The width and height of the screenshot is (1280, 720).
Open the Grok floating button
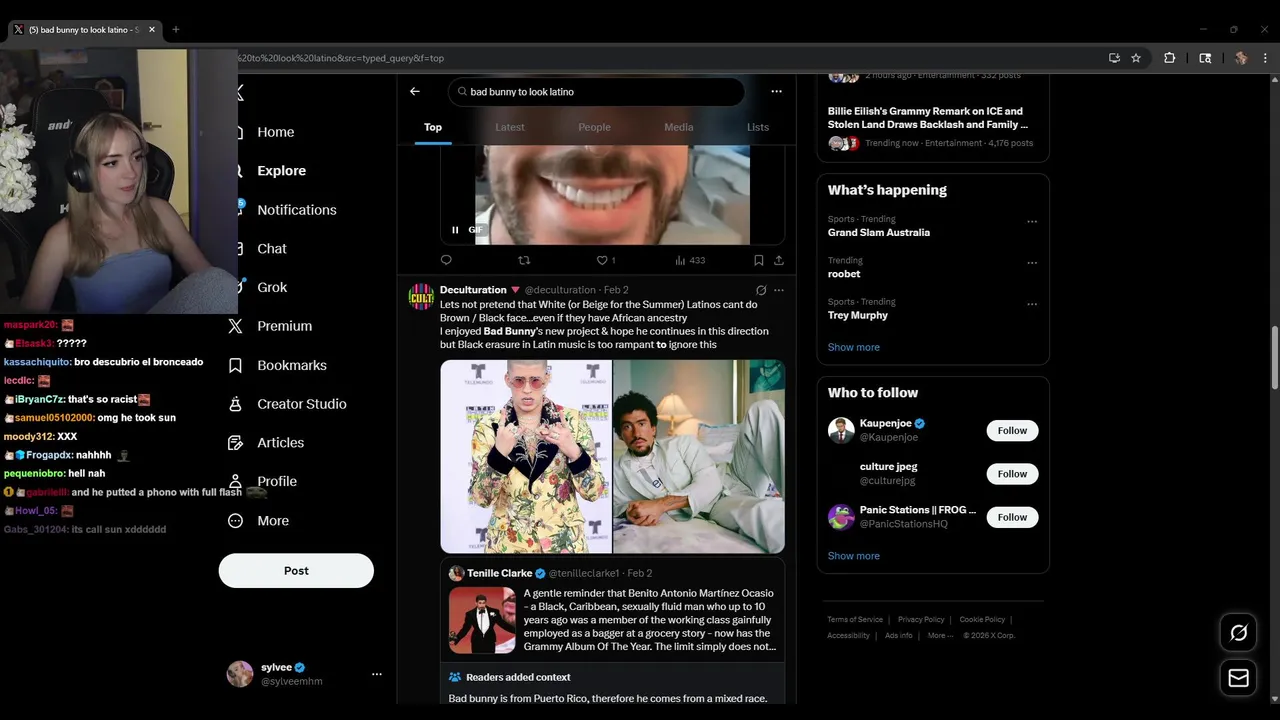pyautogui.click(x=1238, y=633)
